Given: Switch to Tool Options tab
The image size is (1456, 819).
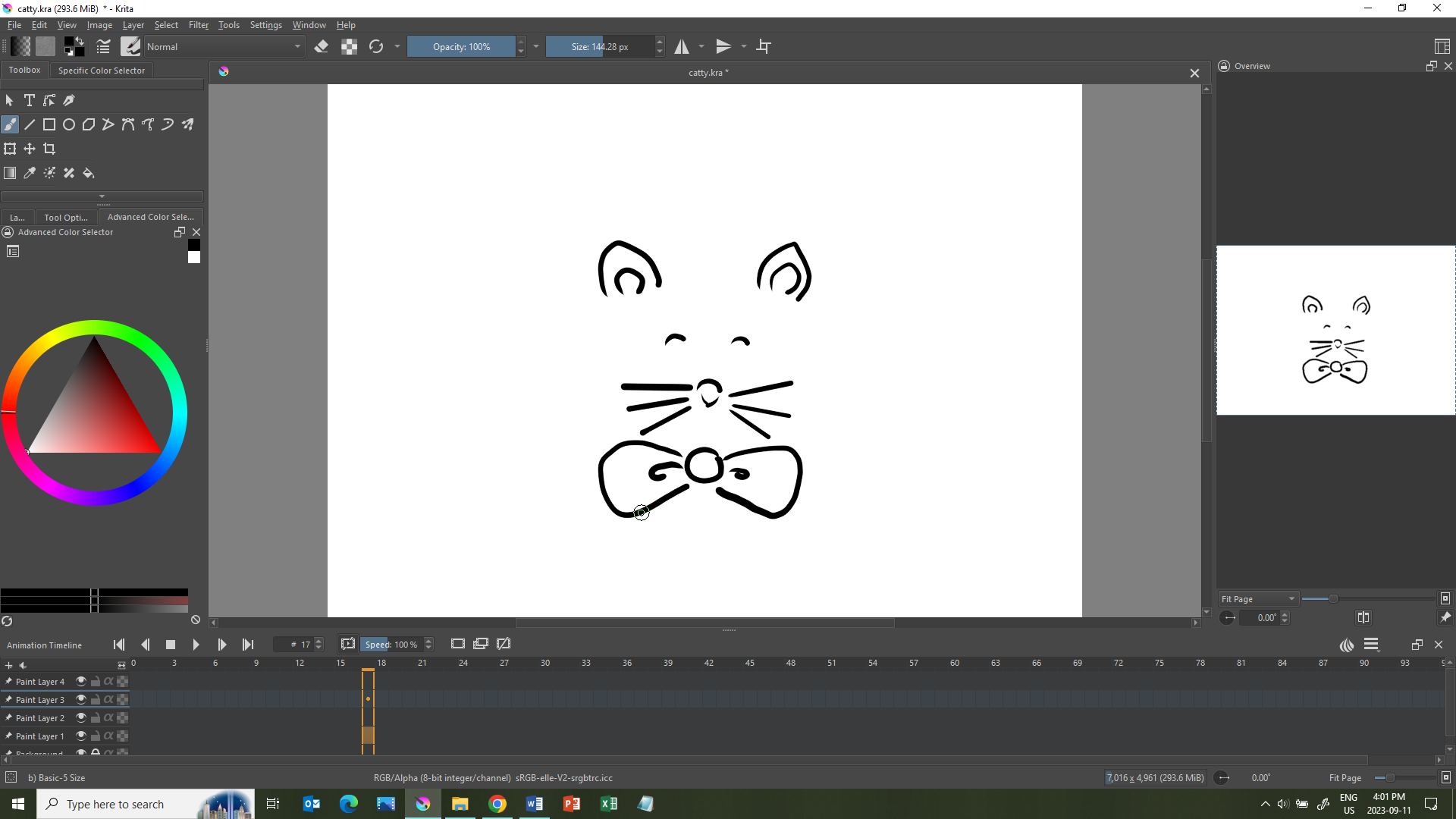Looking at the screenshot, I should pyautogui.click(x=66, y=217).
